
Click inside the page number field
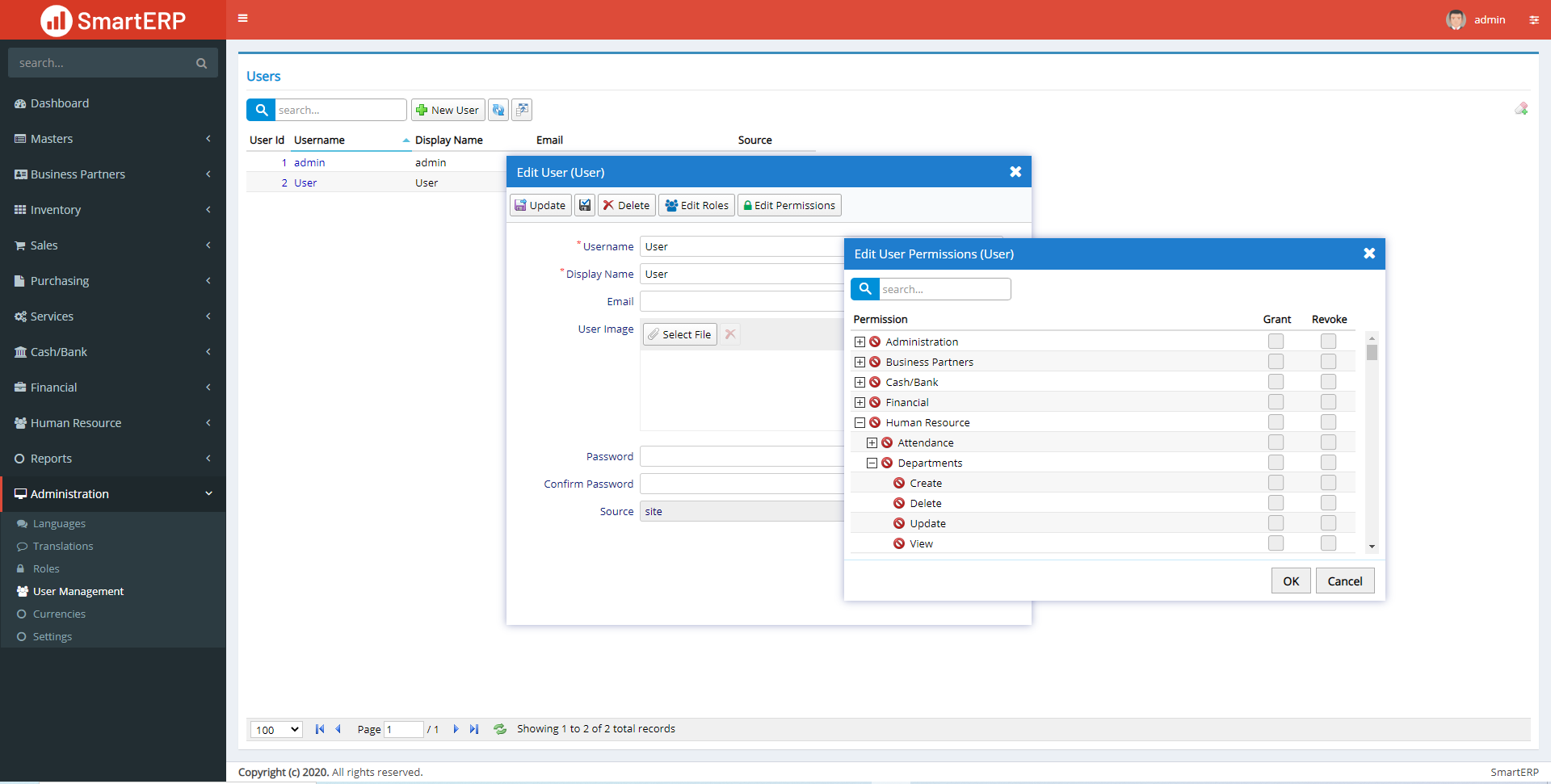(404, 729)
